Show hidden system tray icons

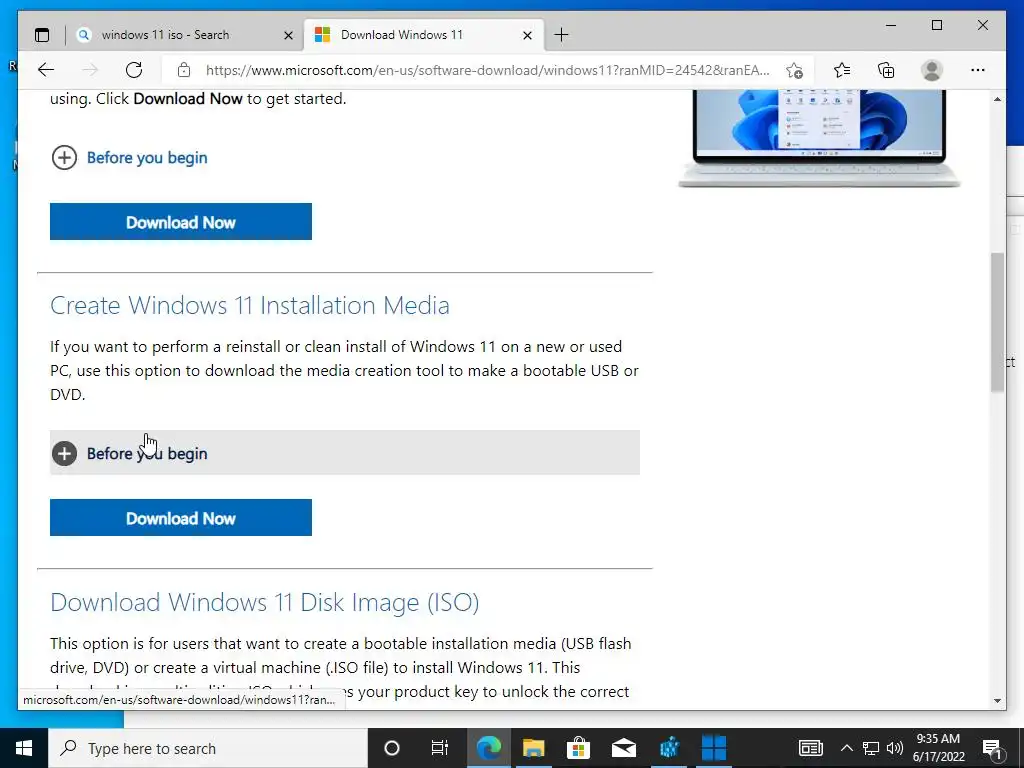[x=846, y=748]
